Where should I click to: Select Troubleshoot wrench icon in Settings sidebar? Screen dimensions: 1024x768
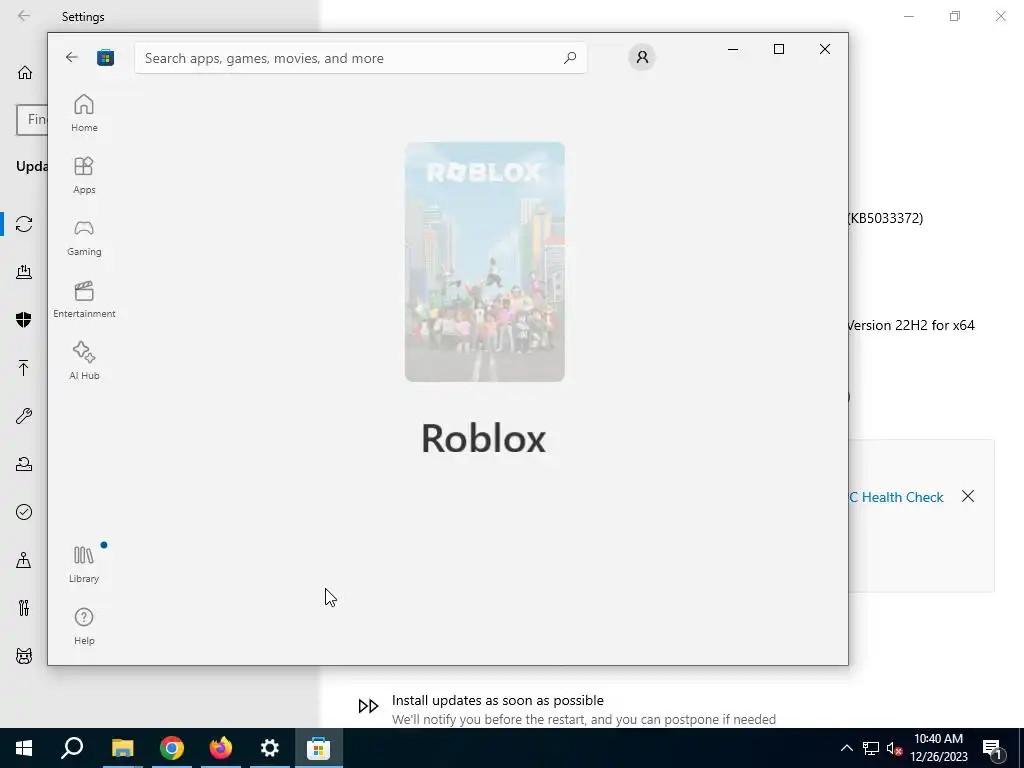tap(24, 416)
